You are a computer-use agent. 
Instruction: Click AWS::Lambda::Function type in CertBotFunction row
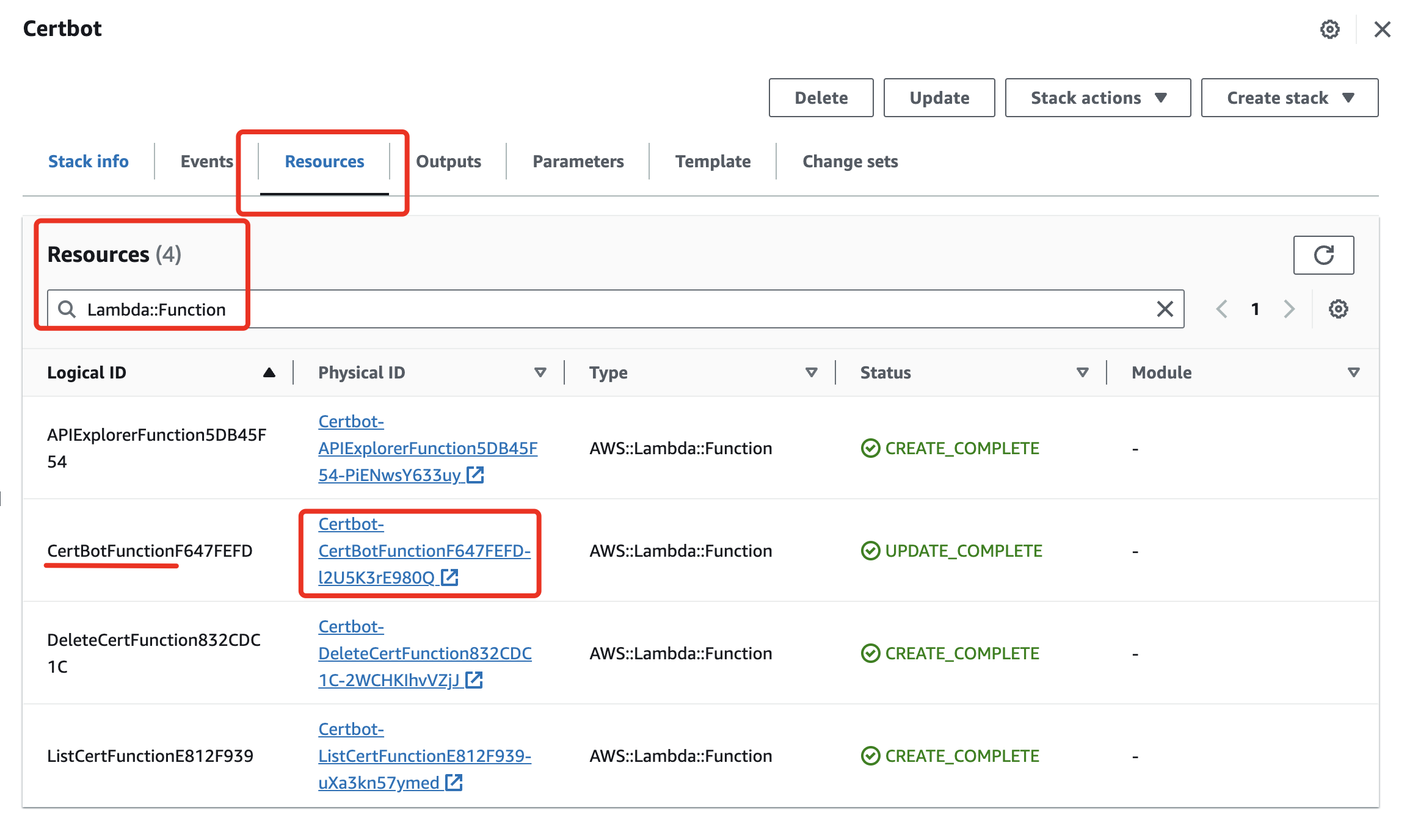680,551
